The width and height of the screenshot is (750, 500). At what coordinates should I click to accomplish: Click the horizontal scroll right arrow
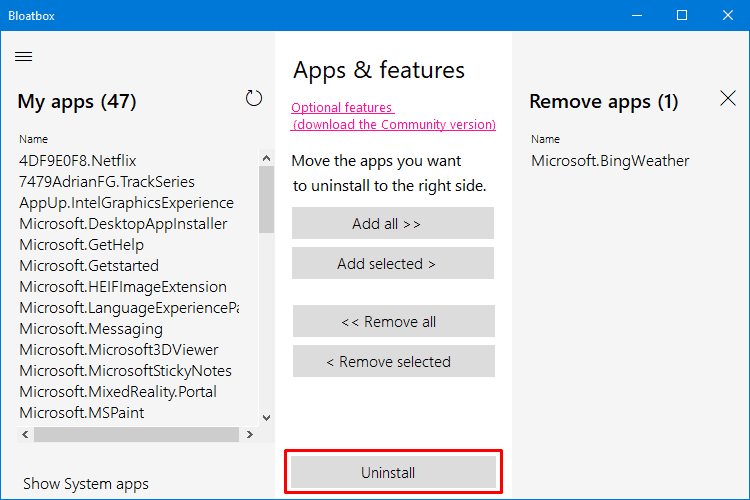[x=249, y=434]
